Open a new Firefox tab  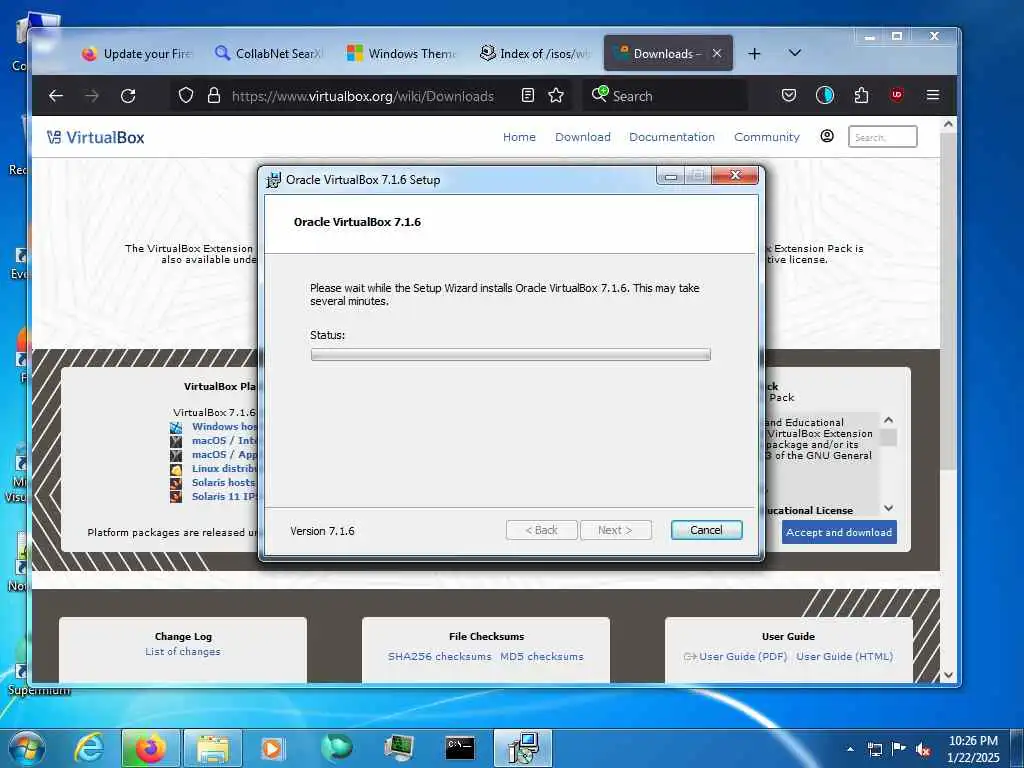(x=754, y=54)
